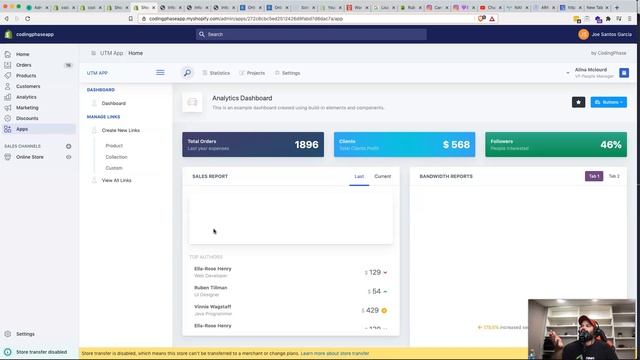This screenshot has width=640, height=360.
Task: Open Joe Santos Garcia account menu
Action: pos(605,34)
